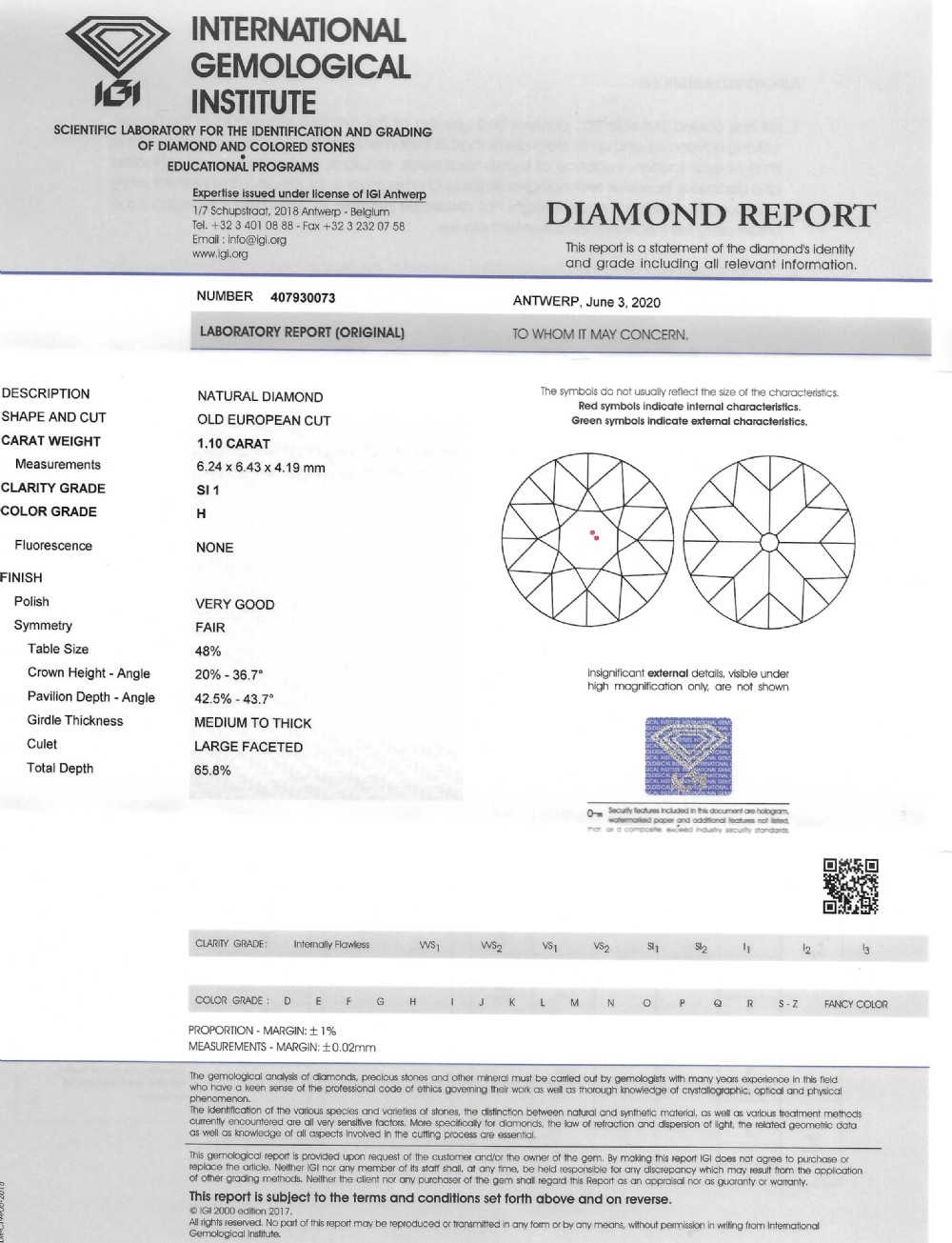Image resolution: width=952 pixels, height=1243 pixels.
Task: Click the 'SHAPE AND CUT' label
Action: (54, 417)
